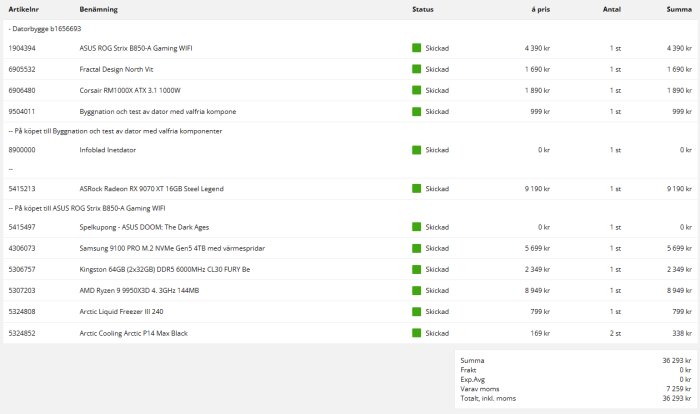Open product ASUS ROG Strix B850-A Gaming WIFI
The height and width of the screenshot is (414, 700).
(136, 48)
